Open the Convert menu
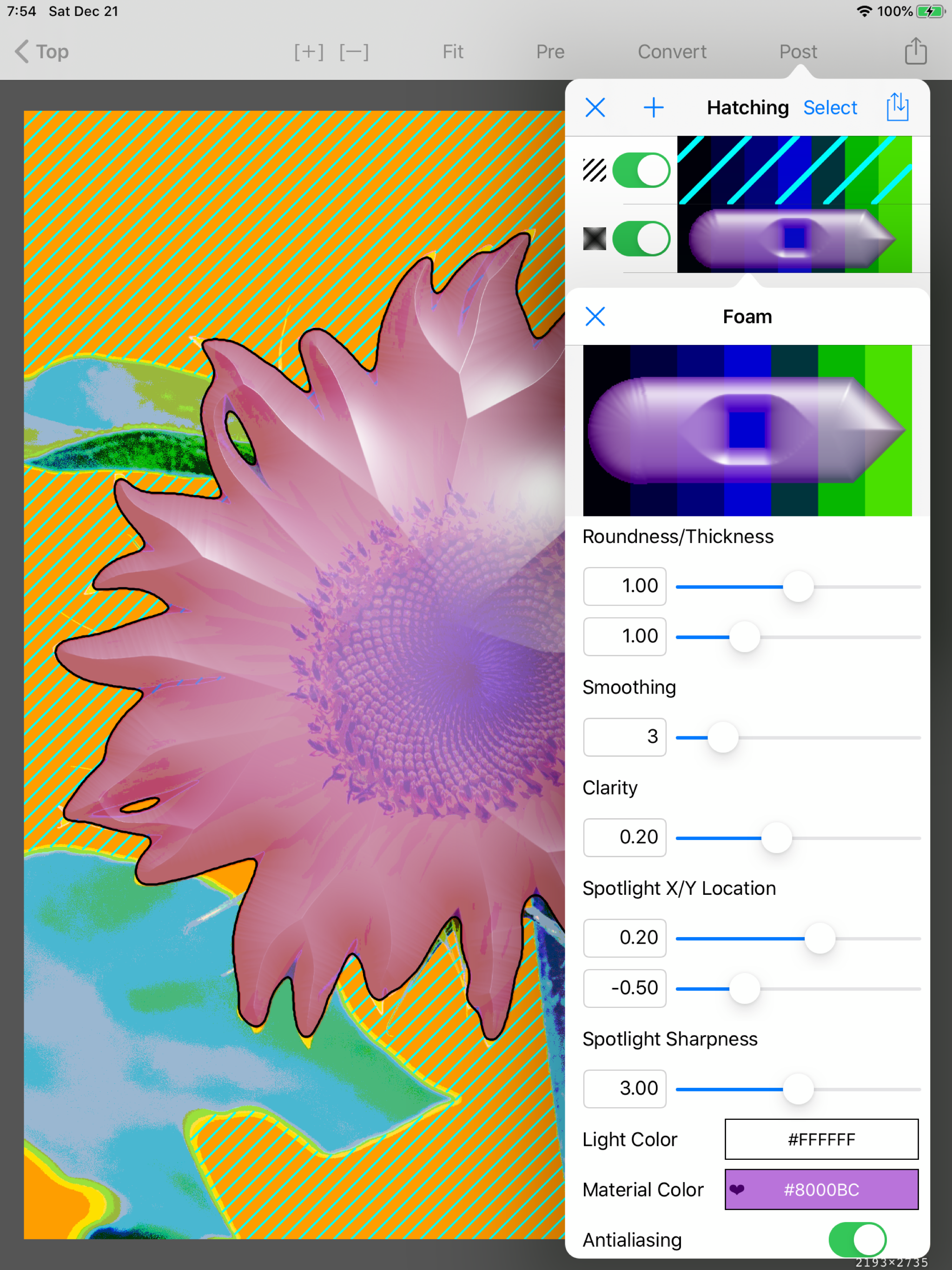Image resolution: width=952 pixels, height=1270 pixels. (672, 52)
